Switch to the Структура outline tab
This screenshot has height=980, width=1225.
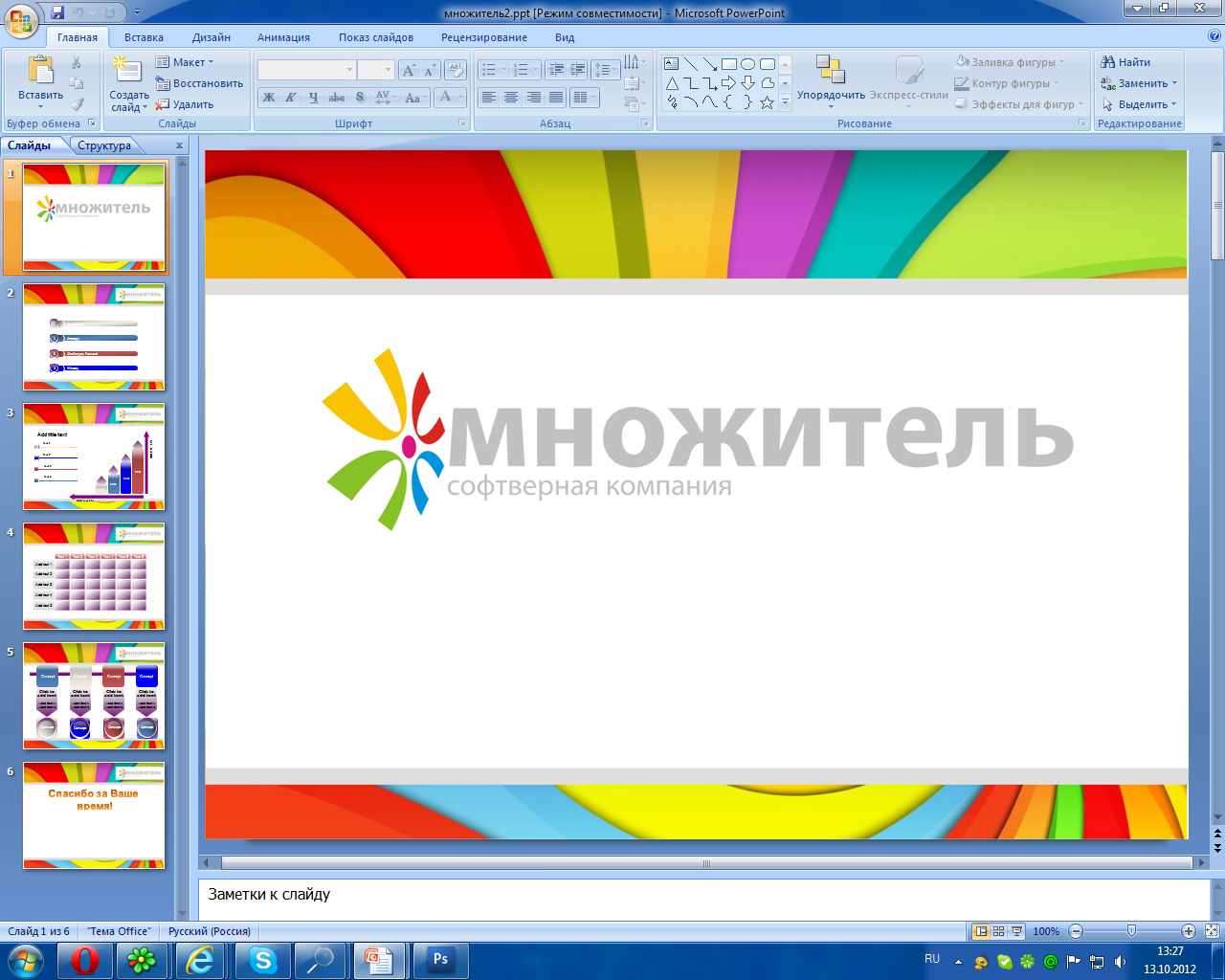pos(104,145)
